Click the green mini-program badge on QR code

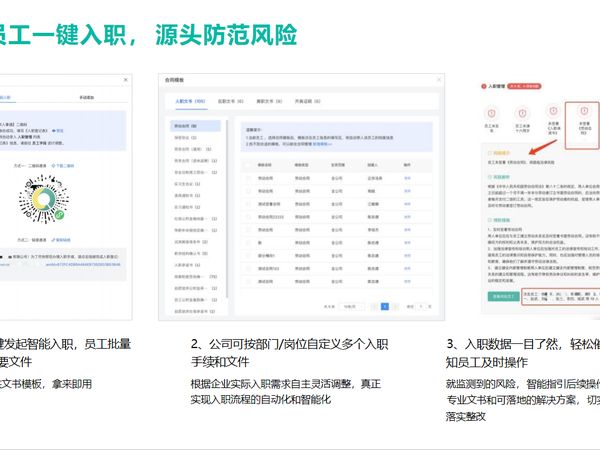click(59, 215)
